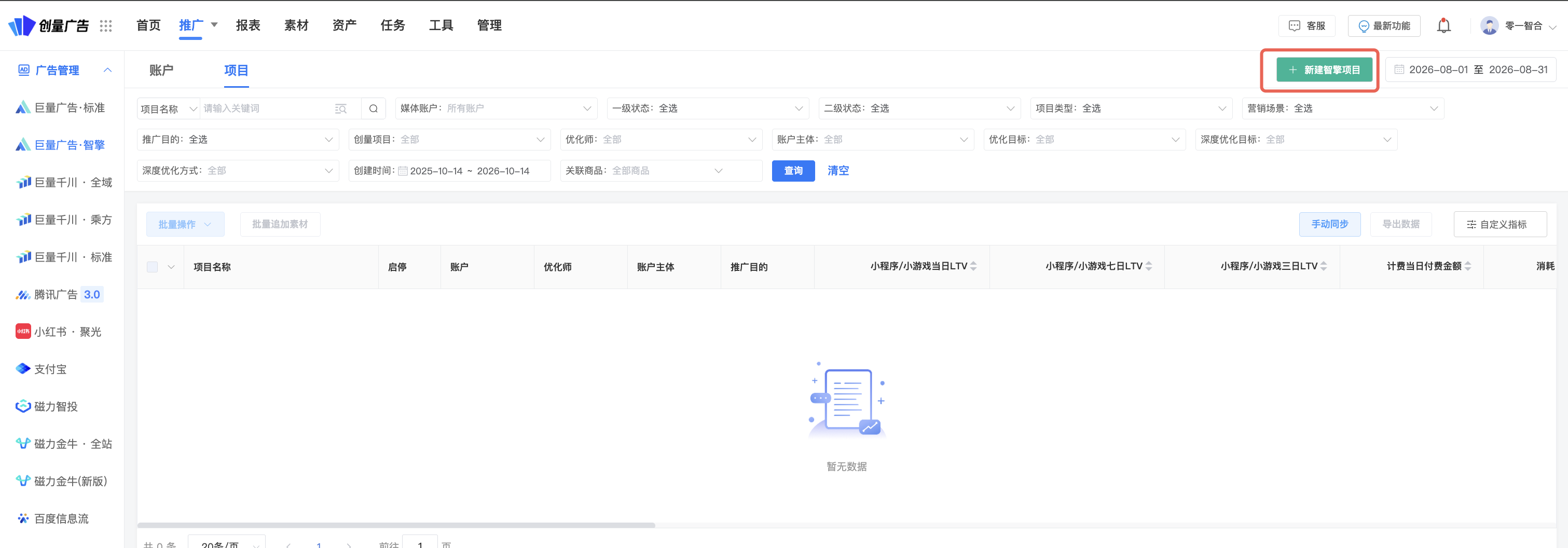Open 磁力智投 in sidebar

tap(47, 406)
